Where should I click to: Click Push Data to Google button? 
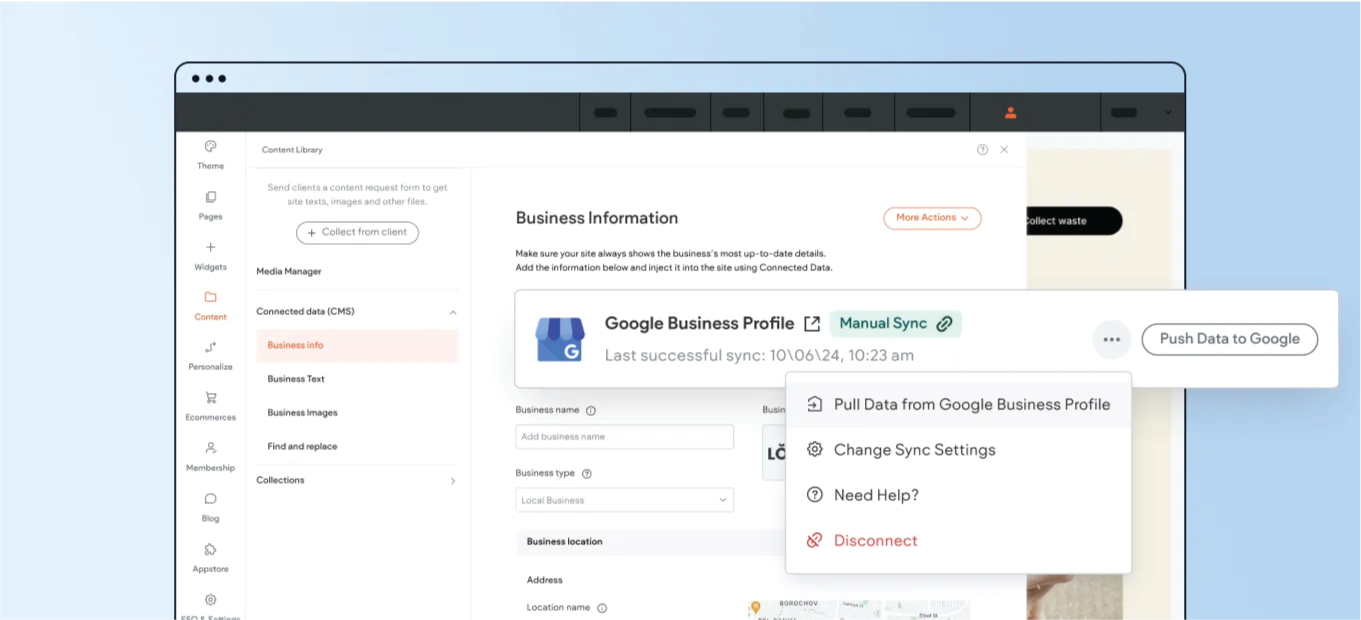pyautogui.click(x=1230, y=339)
